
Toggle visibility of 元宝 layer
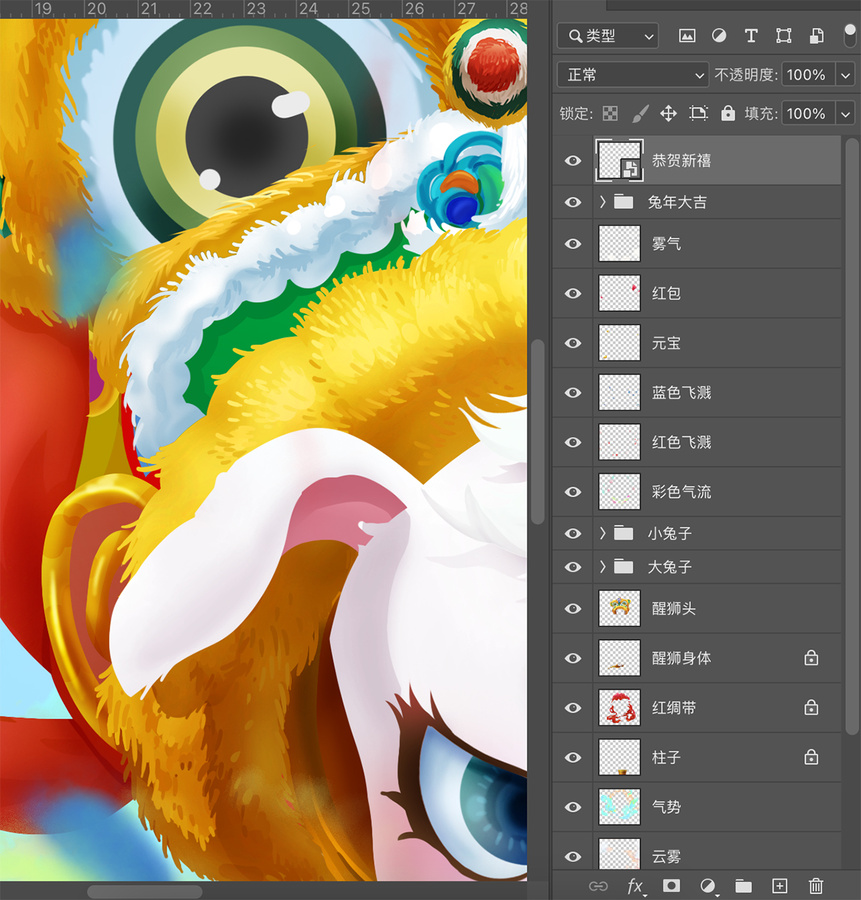[x=573, y=343]
